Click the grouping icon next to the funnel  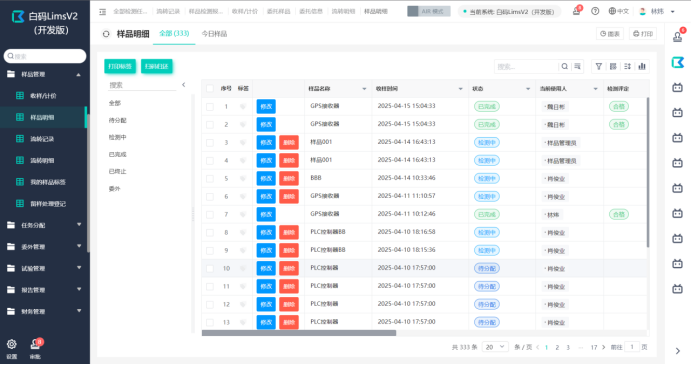click(613, 67)
